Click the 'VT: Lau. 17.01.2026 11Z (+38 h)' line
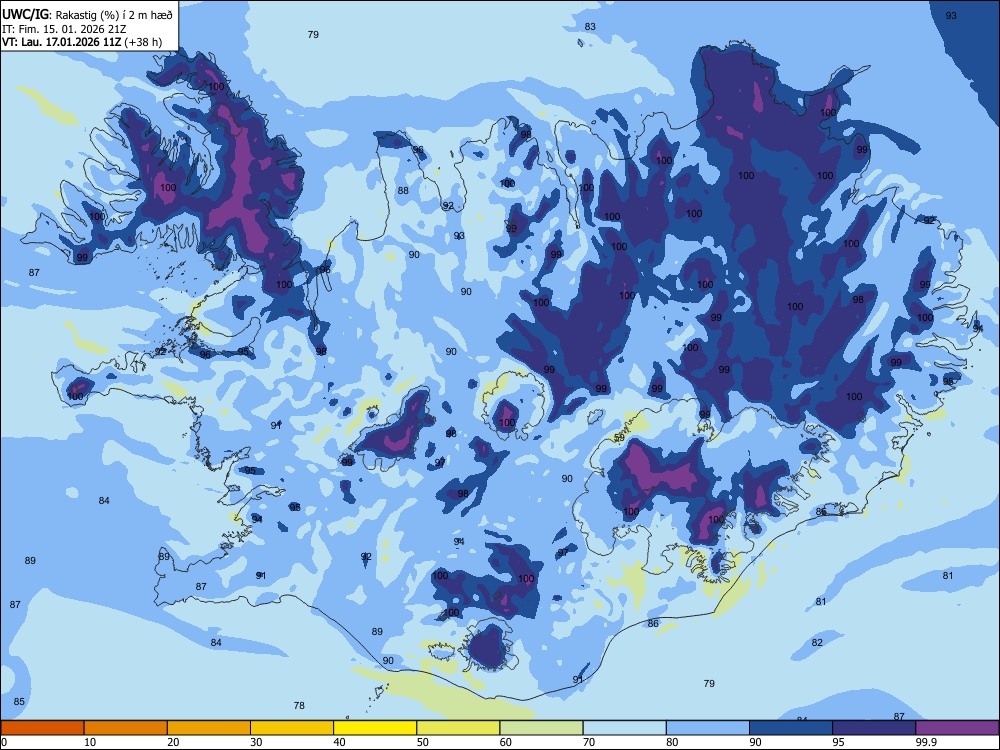This screenshot has width=1000, height=750. click(82, 42)
